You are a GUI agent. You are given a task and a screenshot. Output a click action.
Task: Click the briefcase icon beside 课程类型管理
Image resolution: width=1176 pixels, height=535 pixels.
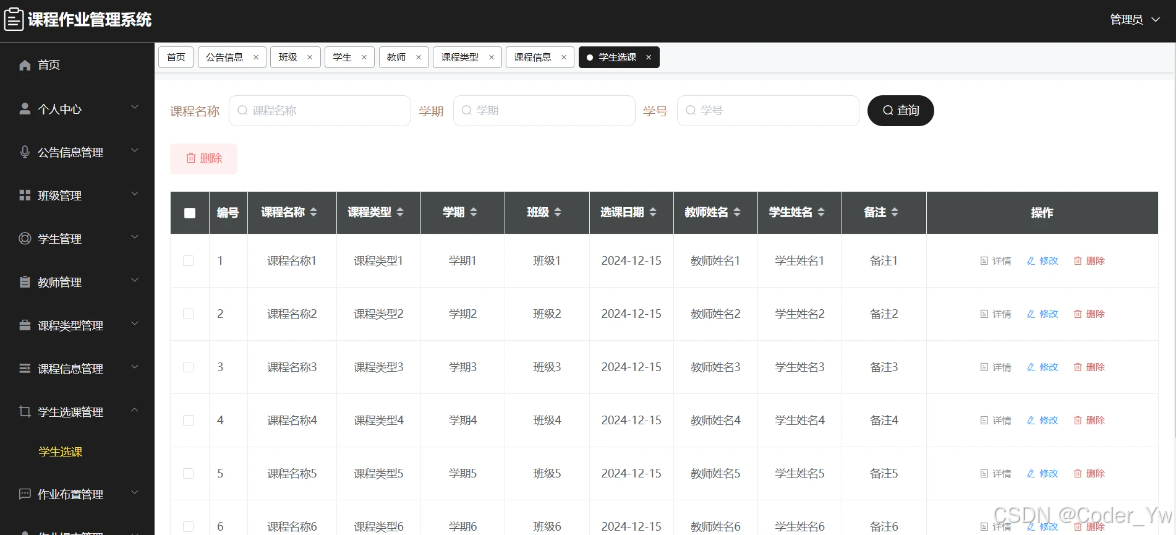click(x=25, y=326)
